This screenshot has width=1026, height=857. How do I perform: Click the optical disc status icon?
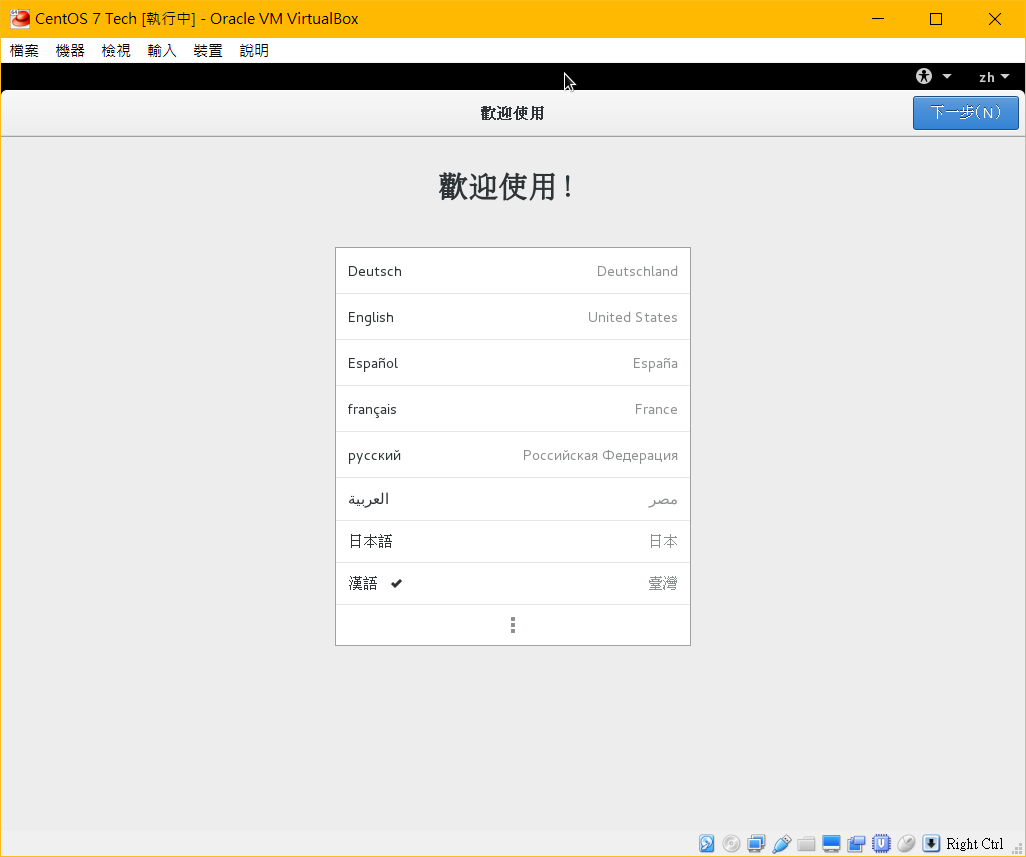click(731, 844)
